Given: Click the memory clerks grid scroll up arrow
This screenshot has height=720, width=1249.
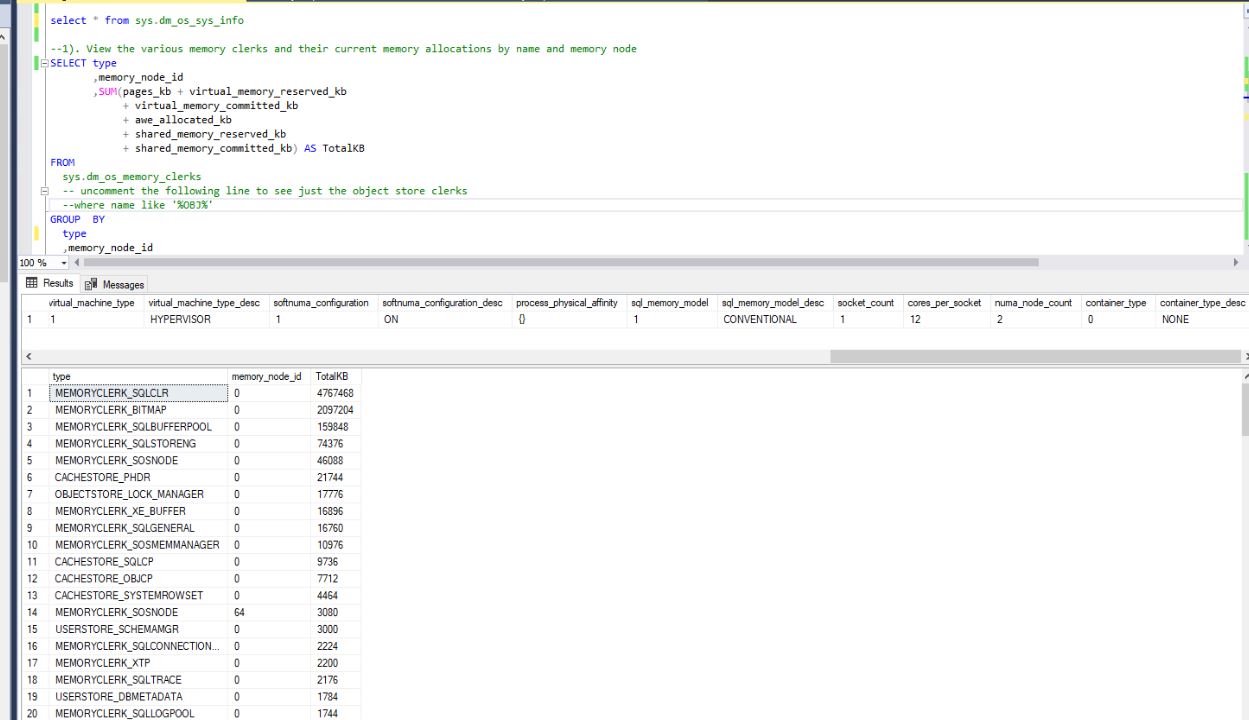Looking at the screenshot, I should 1244,375.
